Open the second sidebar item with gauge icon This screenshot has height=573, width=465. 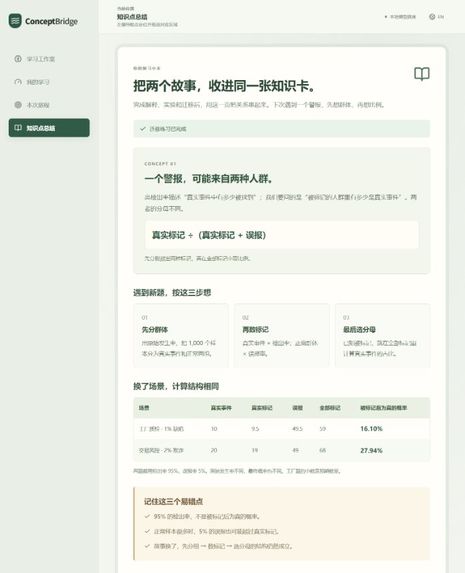pos(49,82)
